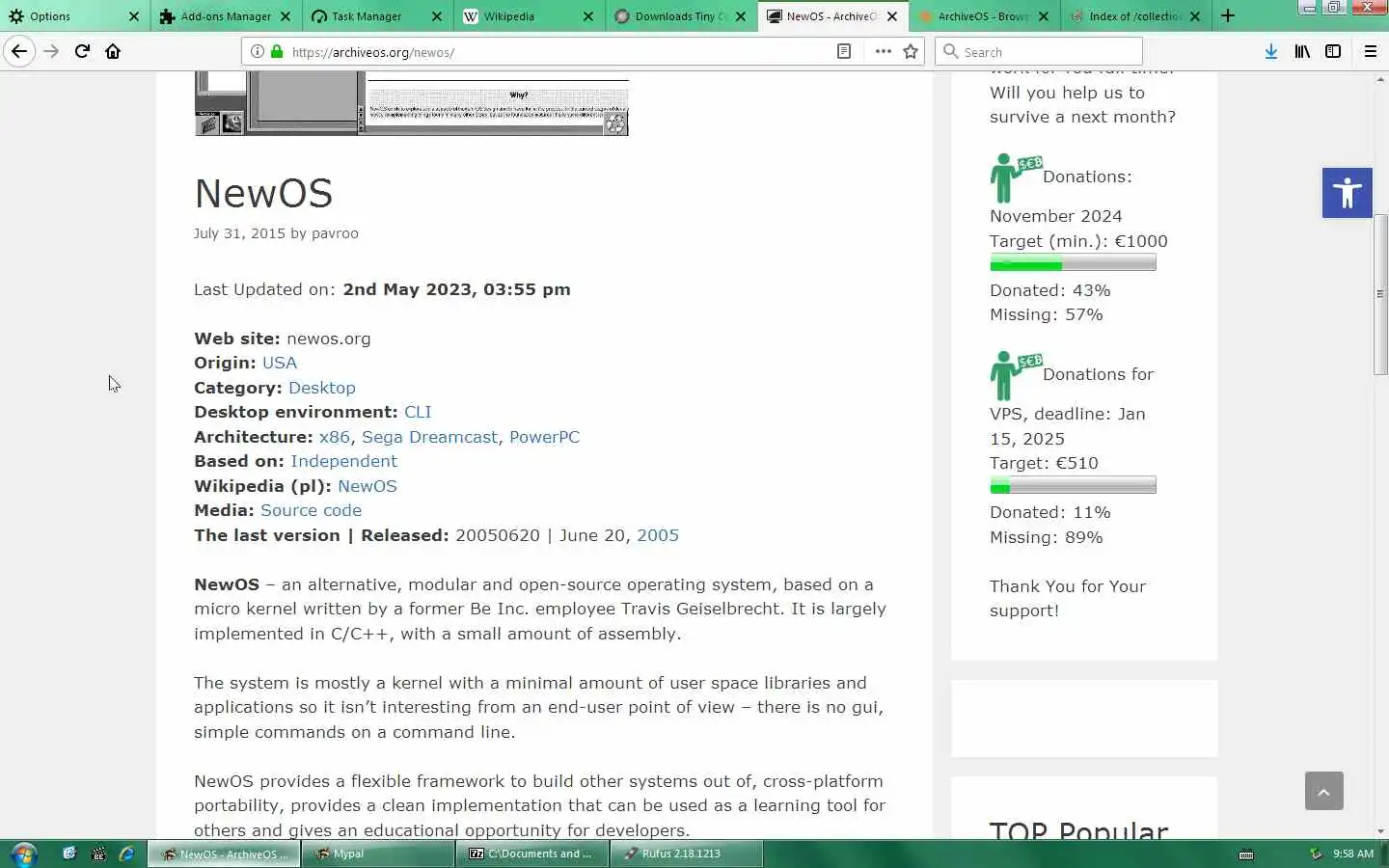Click the forward navigation arrow
This screenshot has width=1389, height=868.
pos(51,51)
